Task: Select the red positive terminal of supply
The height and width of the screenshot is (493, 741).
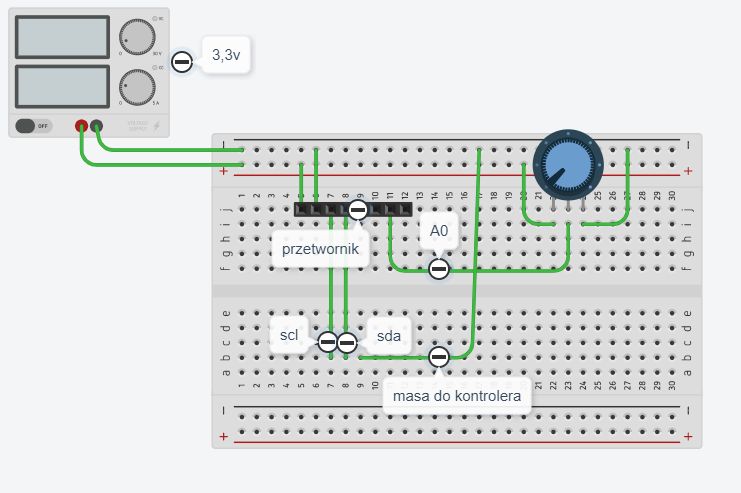Action: coord(81,126)
